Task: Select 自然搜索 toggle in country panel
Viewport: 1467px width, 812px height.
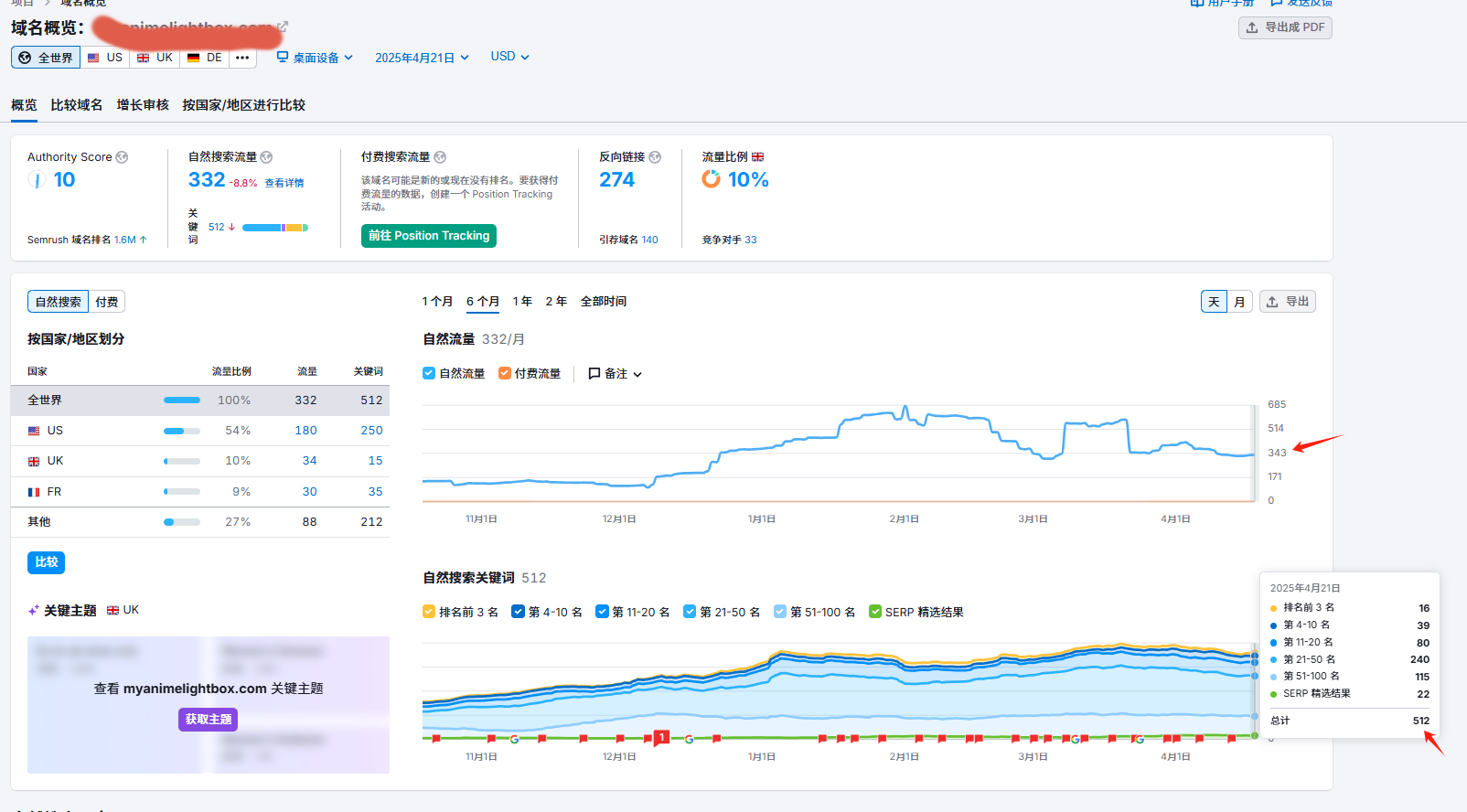Action: (58, 302)
